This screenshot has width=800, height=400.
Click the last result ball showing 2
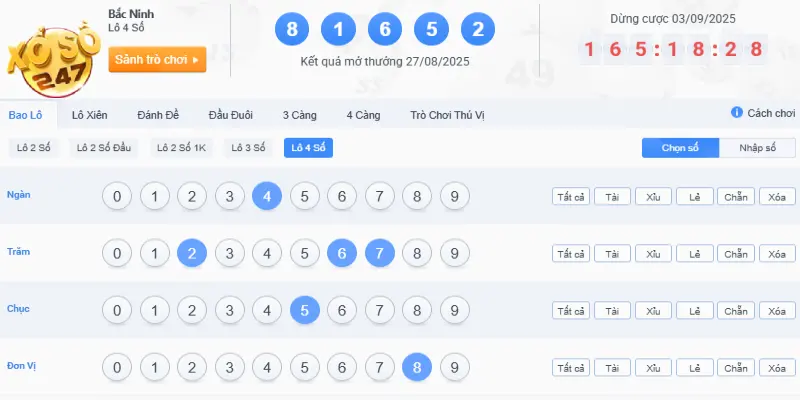(479, 29)
